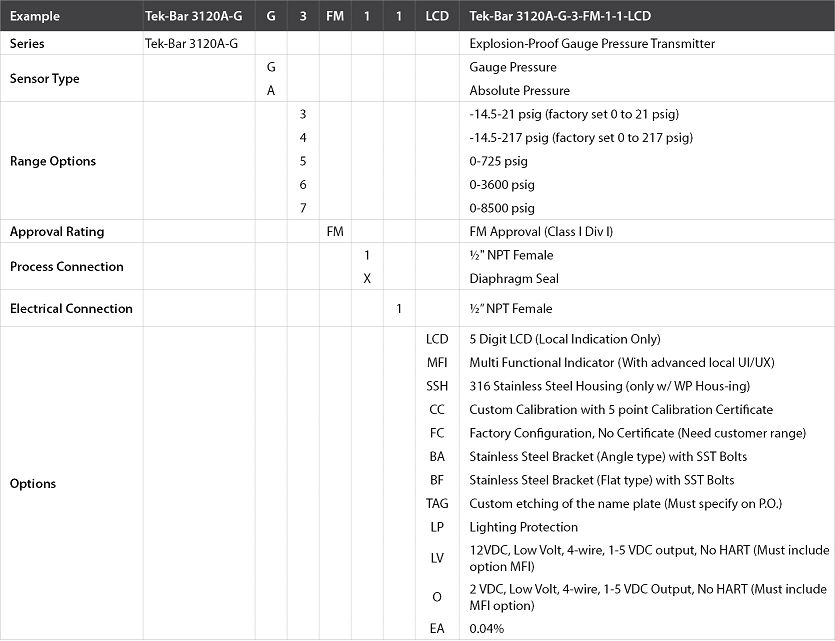835x641 pixels.
Task: Select 'LCD' in the dark header row
Action: (x=437, y=16)
